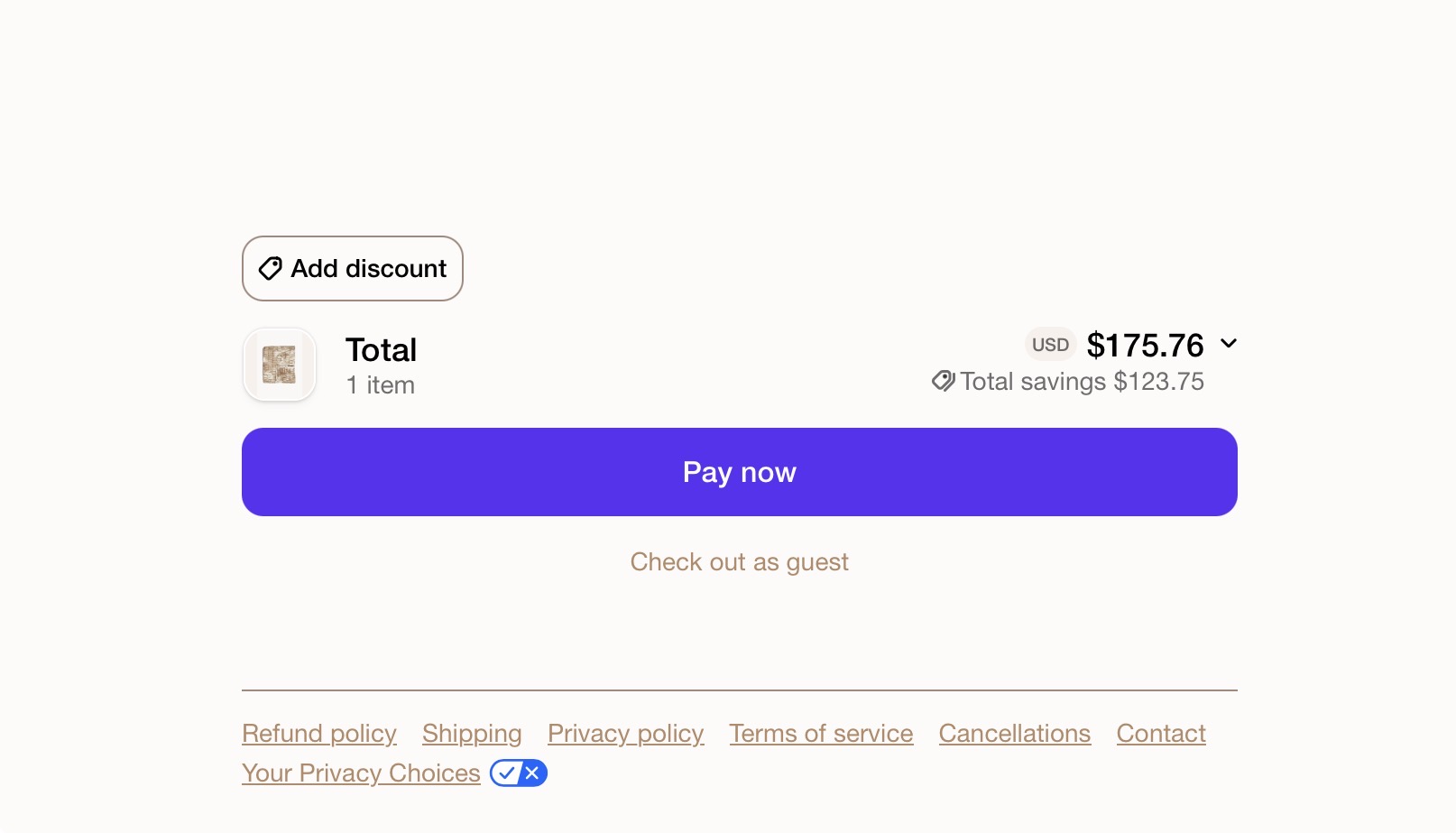Go to the Contact link
Viewport: 1456px width, 833px height.
click(1161, 734)
